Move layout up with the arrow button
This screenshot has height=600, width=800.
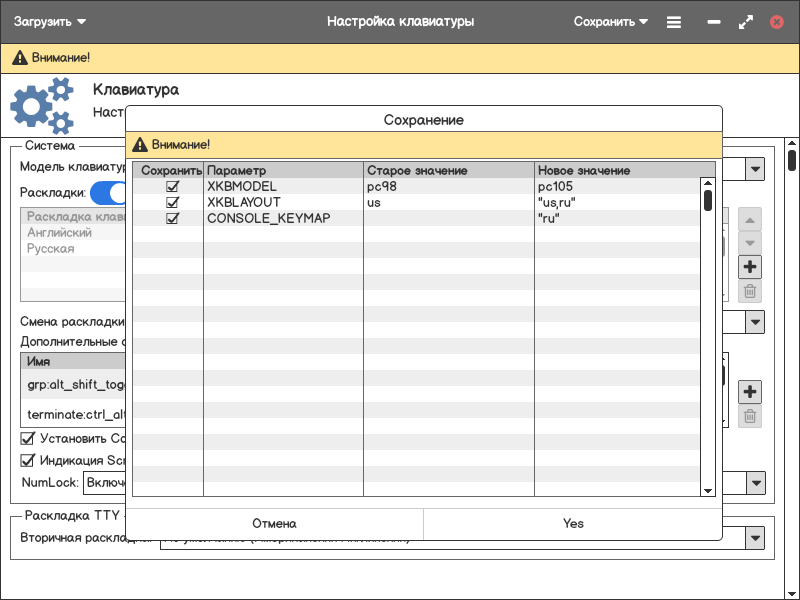click(750, 219)
